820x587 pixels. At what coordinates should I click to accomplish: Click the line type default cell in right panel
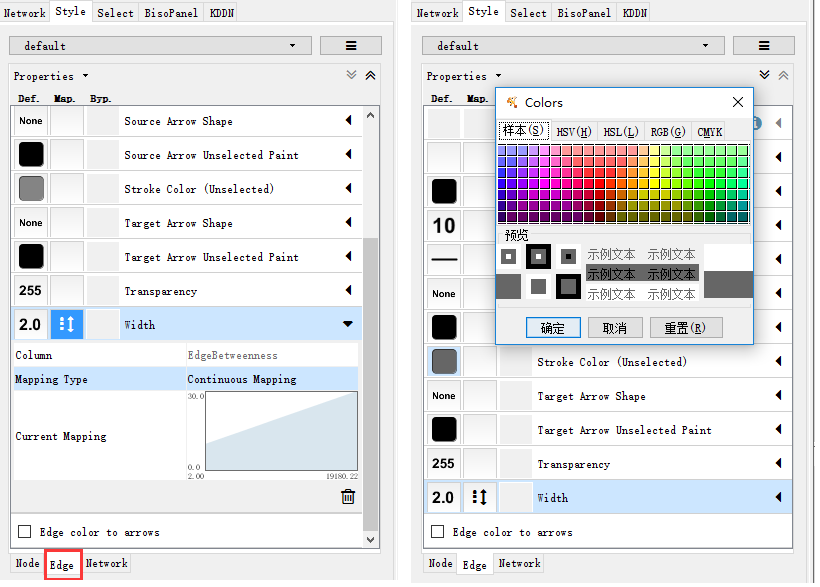(x=444, y=259)
